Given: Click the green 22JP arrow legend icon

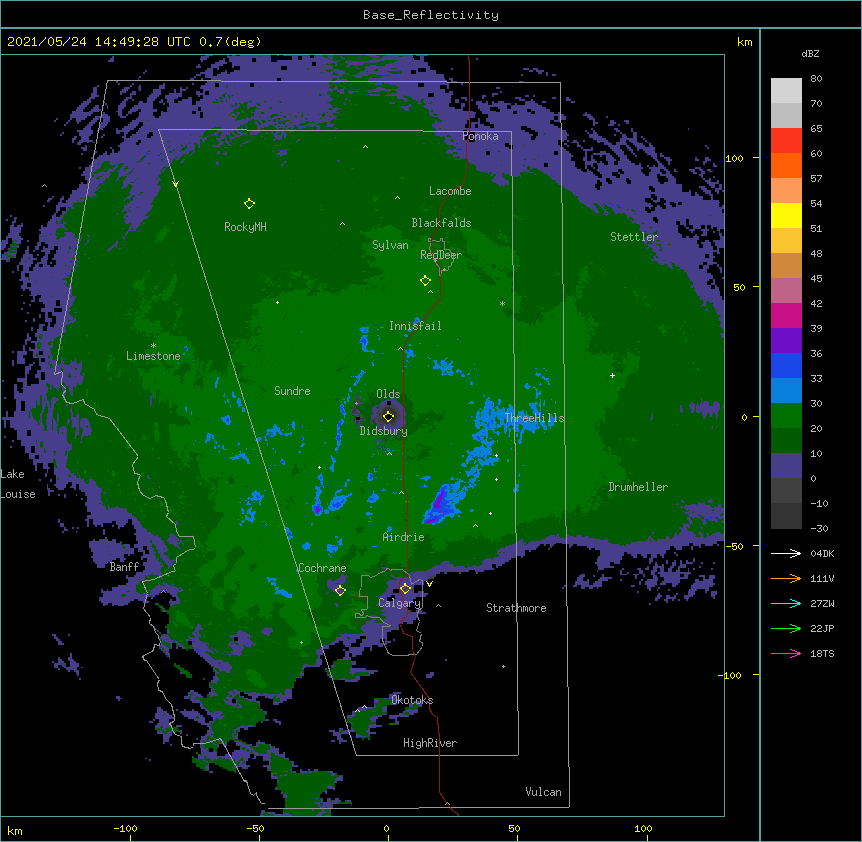Looking at the screenshot, I should point(786,628).
